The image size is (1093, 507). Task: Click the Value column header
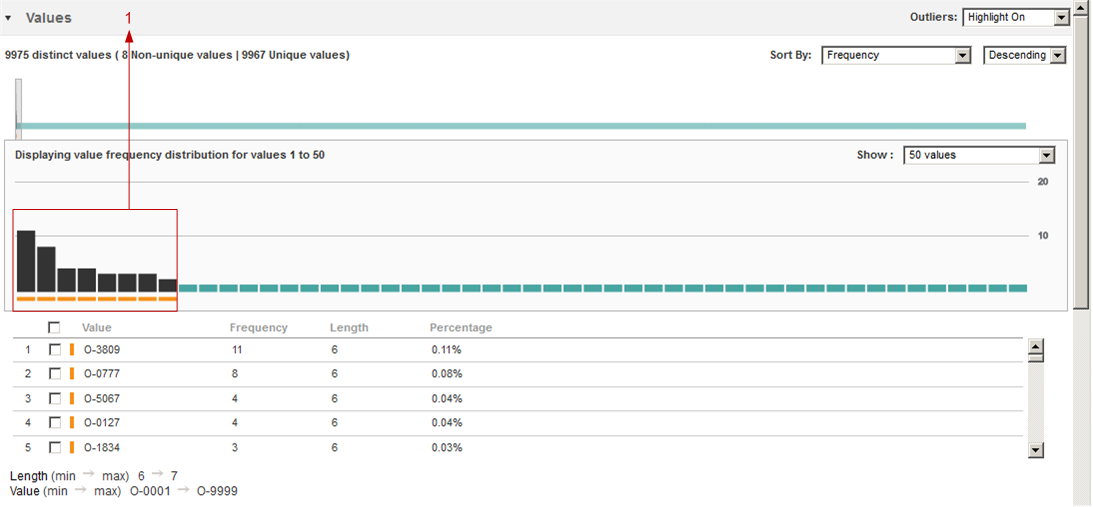point(97,328)
